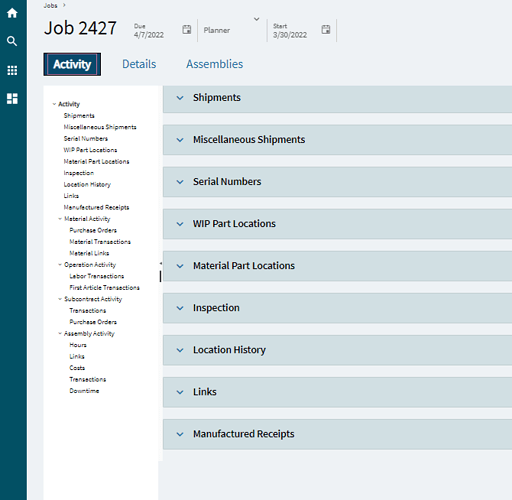The image size is (512, 500).
Task: Select Labor Transactions in the tree
Action: 97,276
